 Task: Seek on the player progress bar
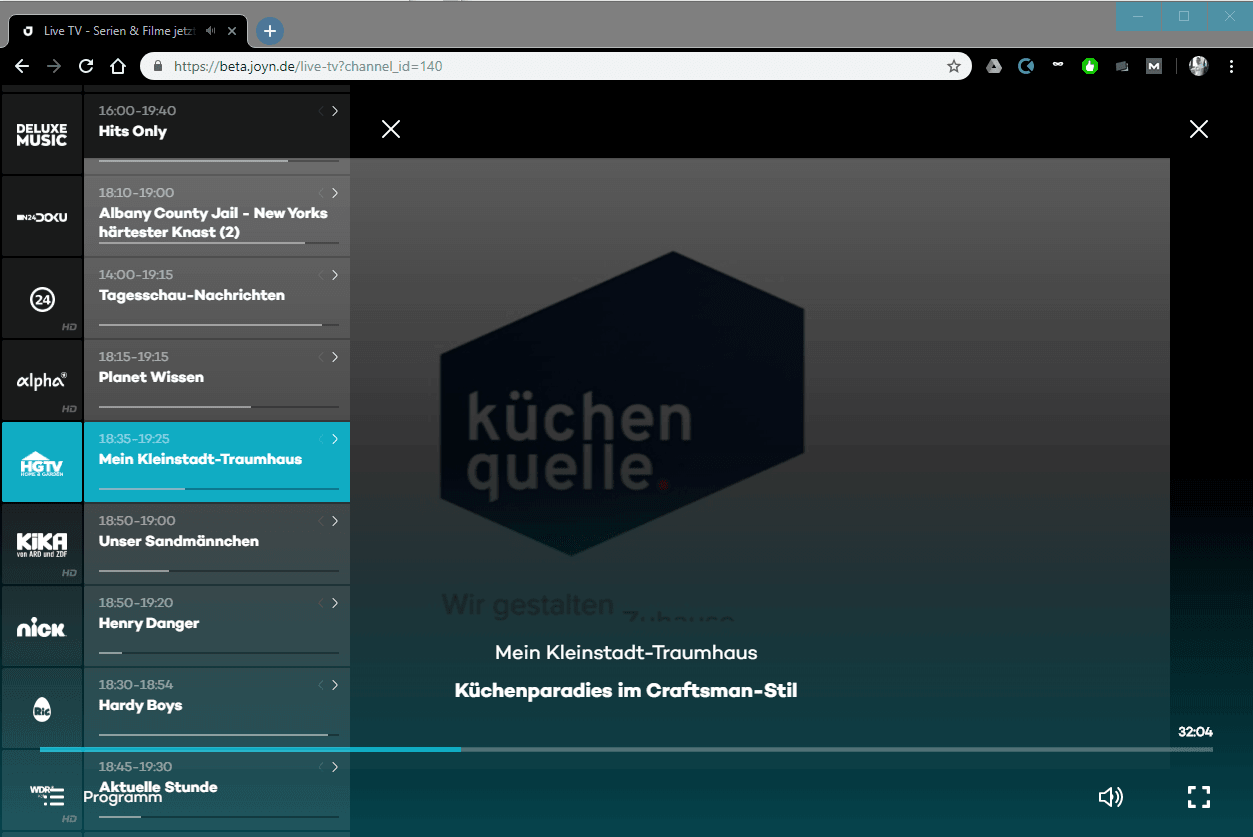(x=626, y=749)
